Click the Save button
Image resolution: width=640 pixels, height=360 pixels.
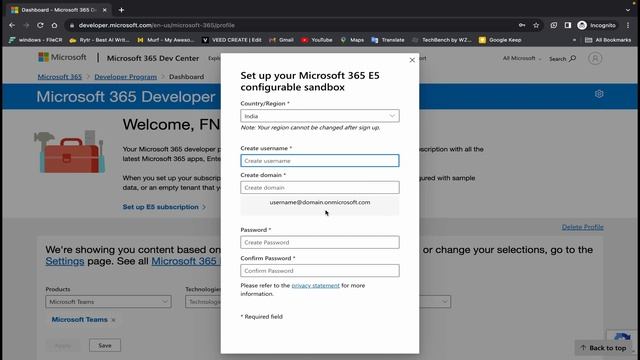point(105,345)
